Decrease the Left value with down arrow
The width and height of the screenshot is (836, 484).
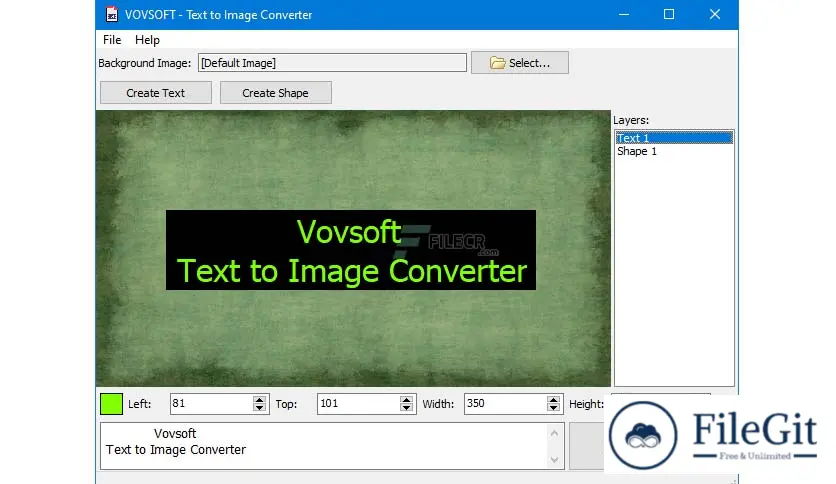pyautogui.click(x=260, y=408)
